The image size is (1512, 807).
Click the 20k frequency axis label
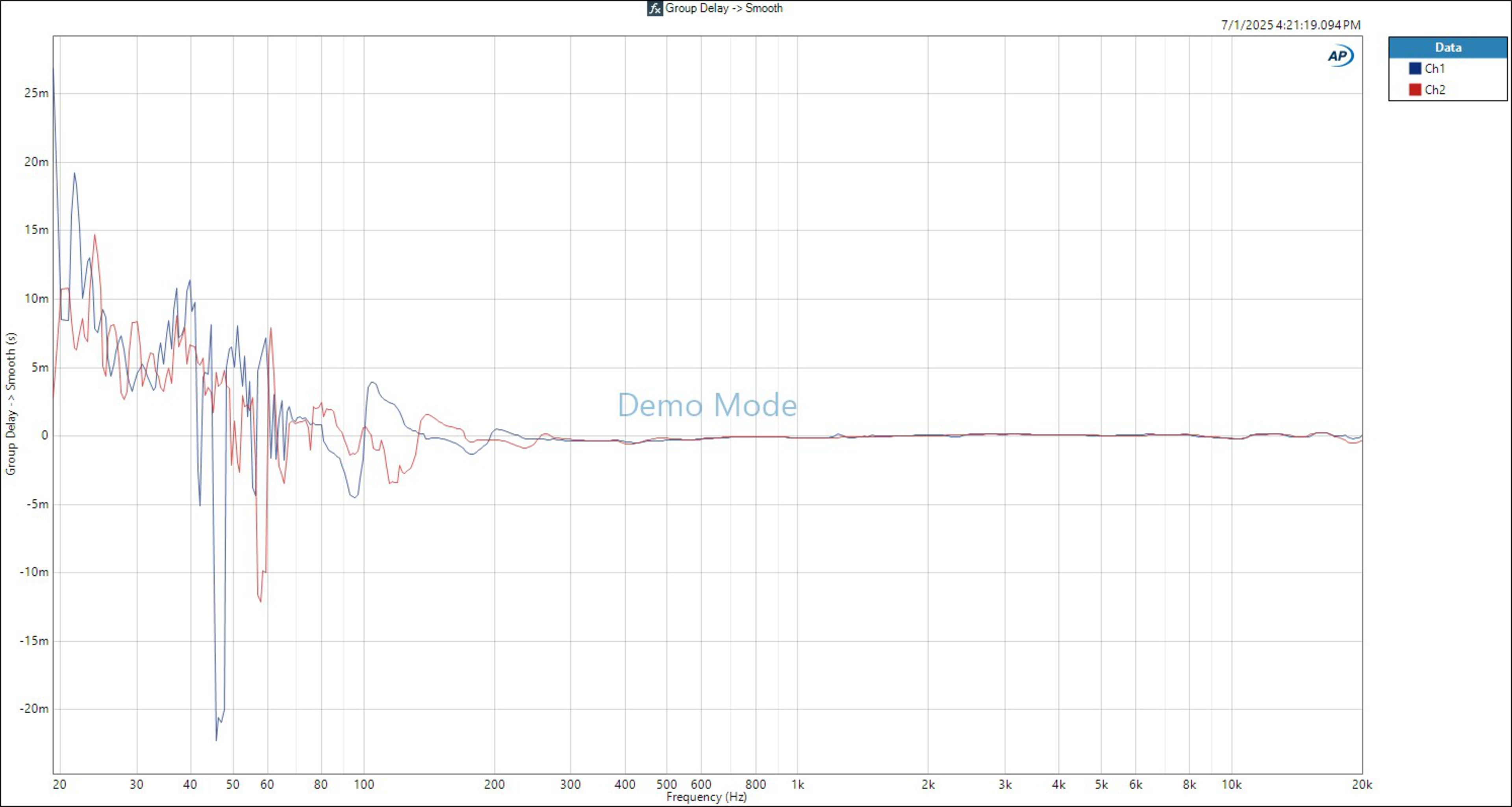pos(1362,785)
